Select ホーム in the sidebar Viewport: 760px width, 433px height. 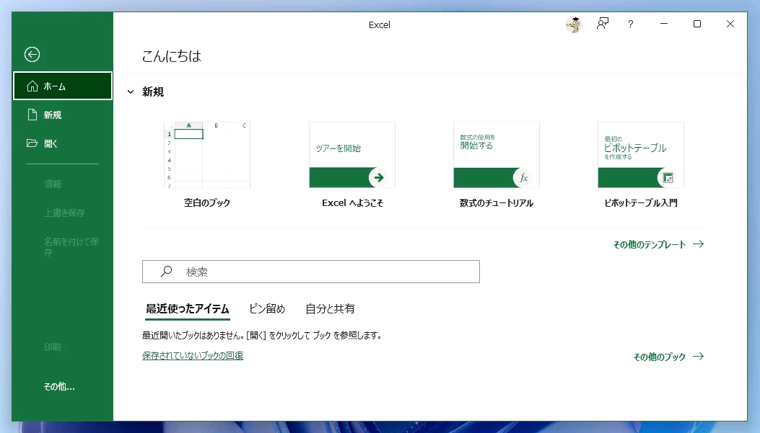click(x=63, y=86)
